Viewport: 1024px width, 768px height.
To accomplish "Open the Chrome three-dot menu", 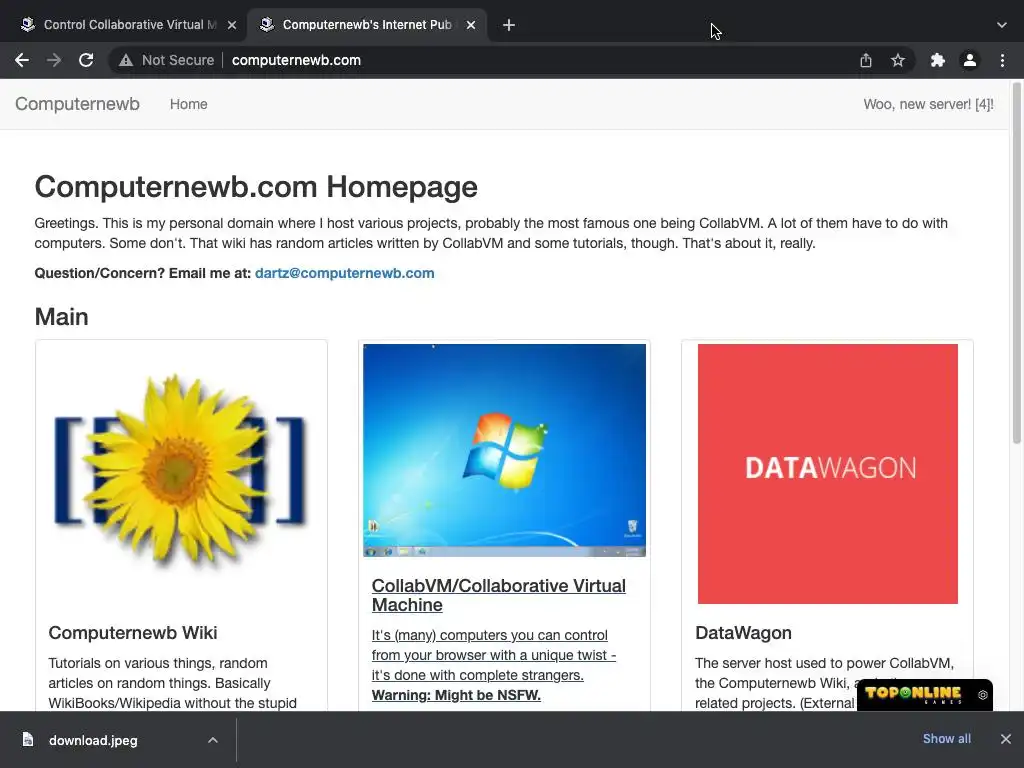I will [1002, 60].
